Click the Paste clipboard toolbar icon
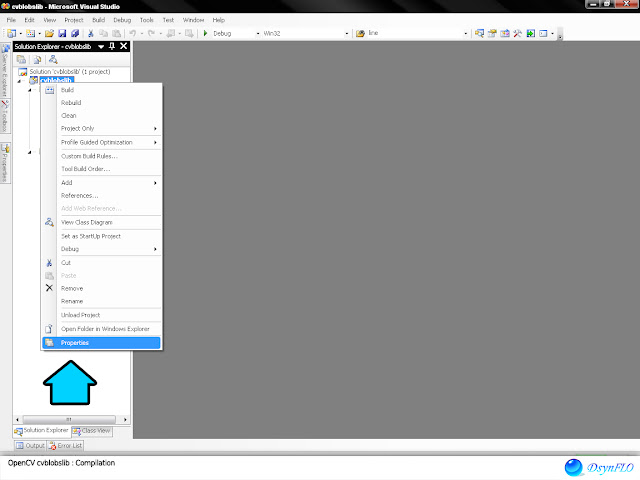Screen dimensions: 640x480 point(117,33)
